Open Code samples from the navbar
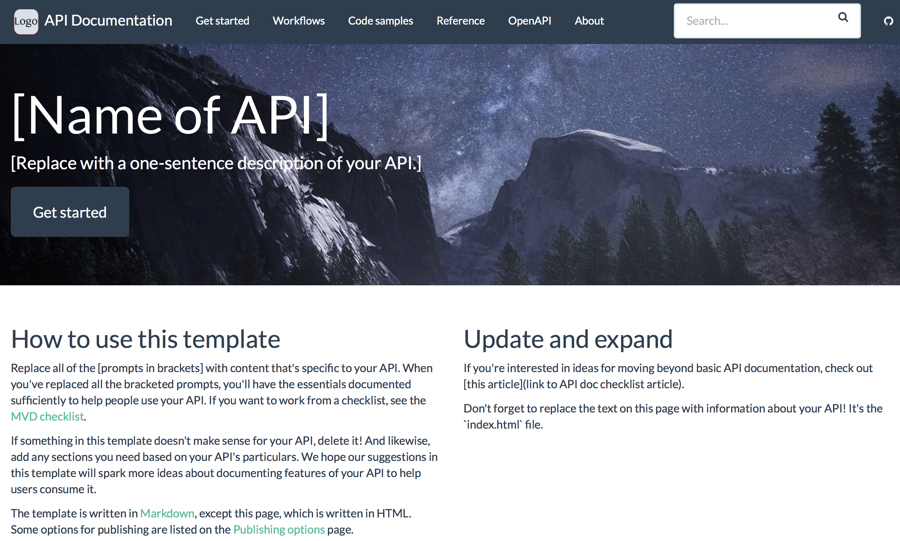Viewport: 900px width, 541px height. (380, 21)
